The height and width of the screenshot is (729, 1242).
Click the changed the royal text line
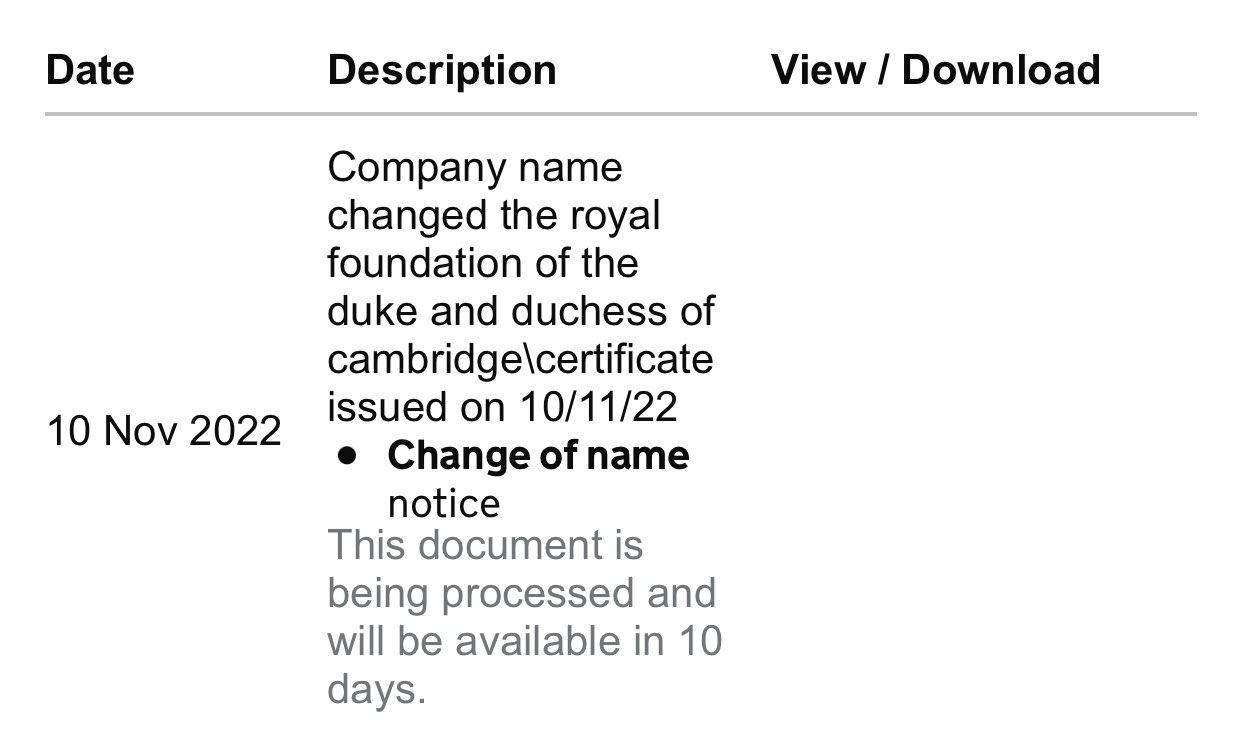(x=494, y=216)
